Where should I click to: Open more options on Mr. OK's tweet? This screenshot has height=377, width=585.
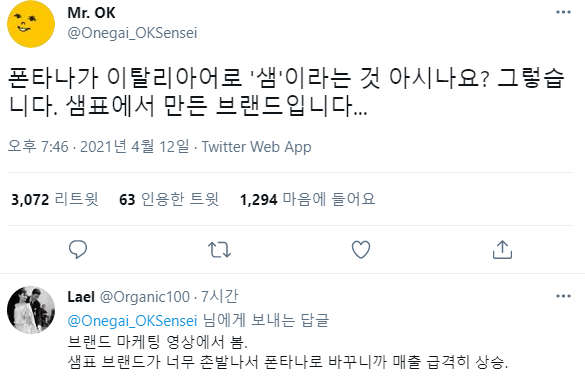click(x=563, y=12)
